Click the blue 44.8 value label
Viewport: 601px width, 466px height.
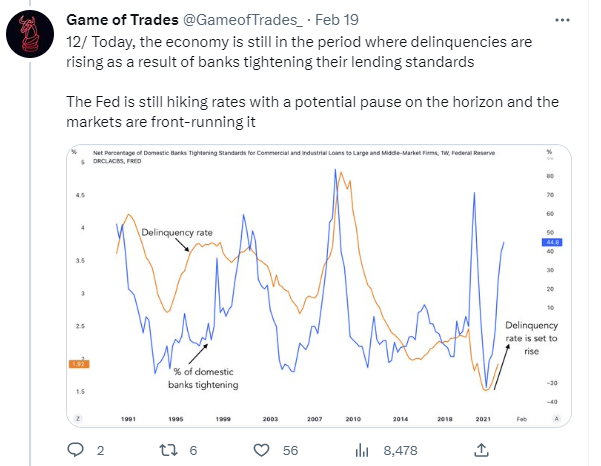552,242
